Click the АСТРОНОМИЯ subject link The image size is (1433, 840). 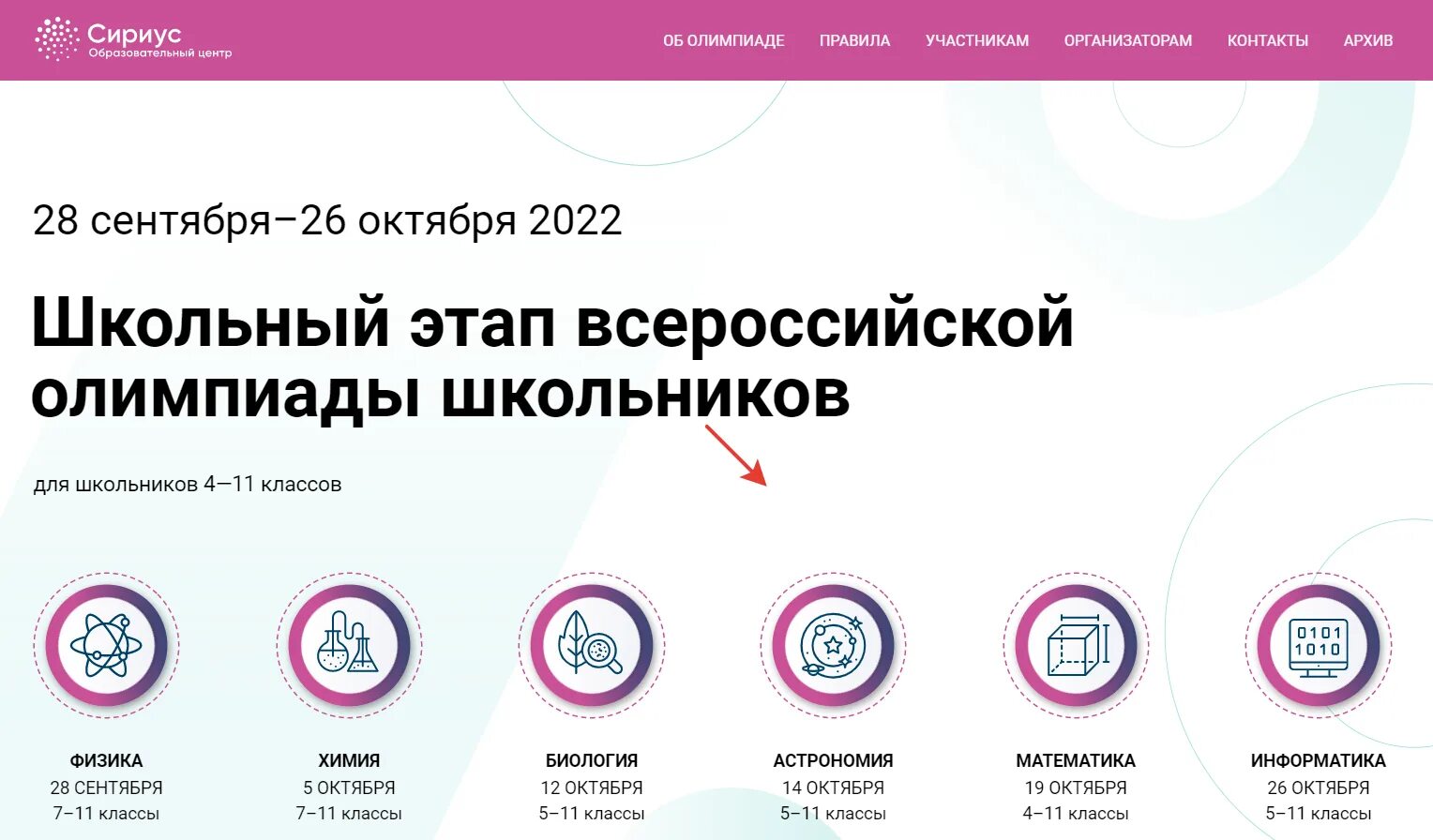coord(833,760)
